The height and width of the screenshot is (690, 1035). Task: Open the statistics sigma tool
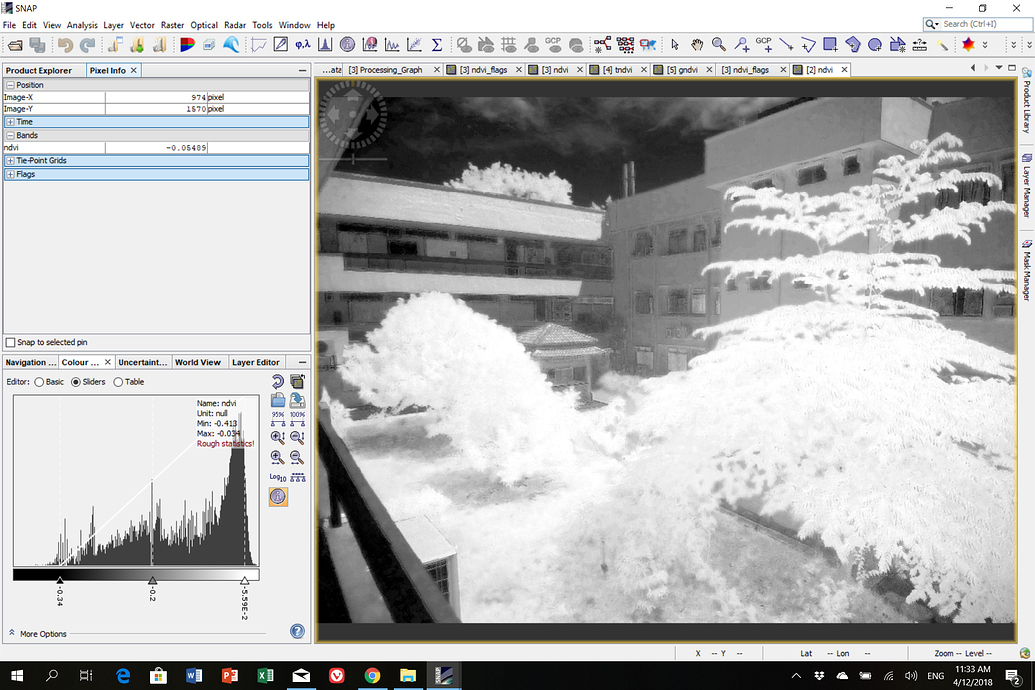[x=436, y=44]
